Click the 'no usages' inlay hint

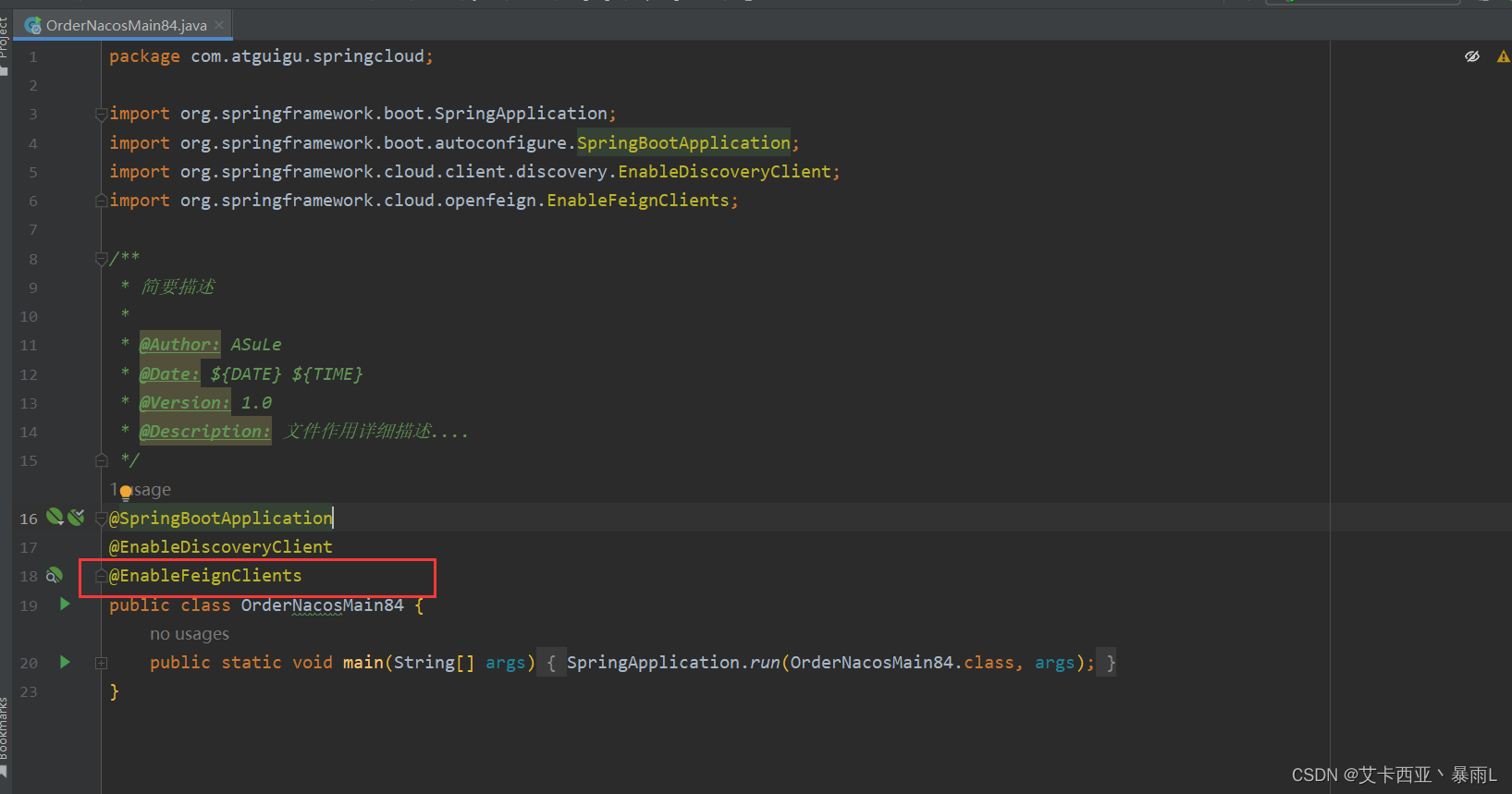click(x=190, y=634)
